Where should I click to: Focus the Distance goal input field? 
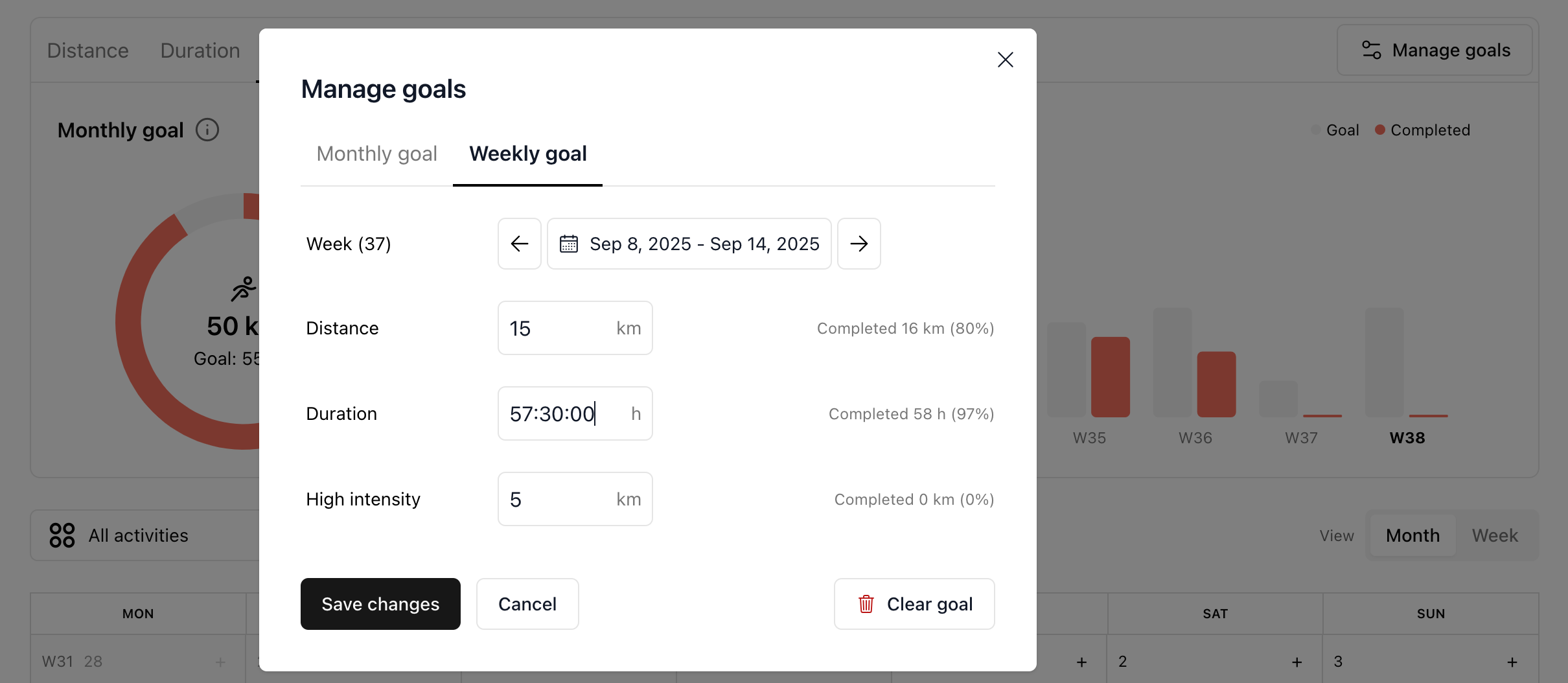pyautogui.click(x=575, y=328)
